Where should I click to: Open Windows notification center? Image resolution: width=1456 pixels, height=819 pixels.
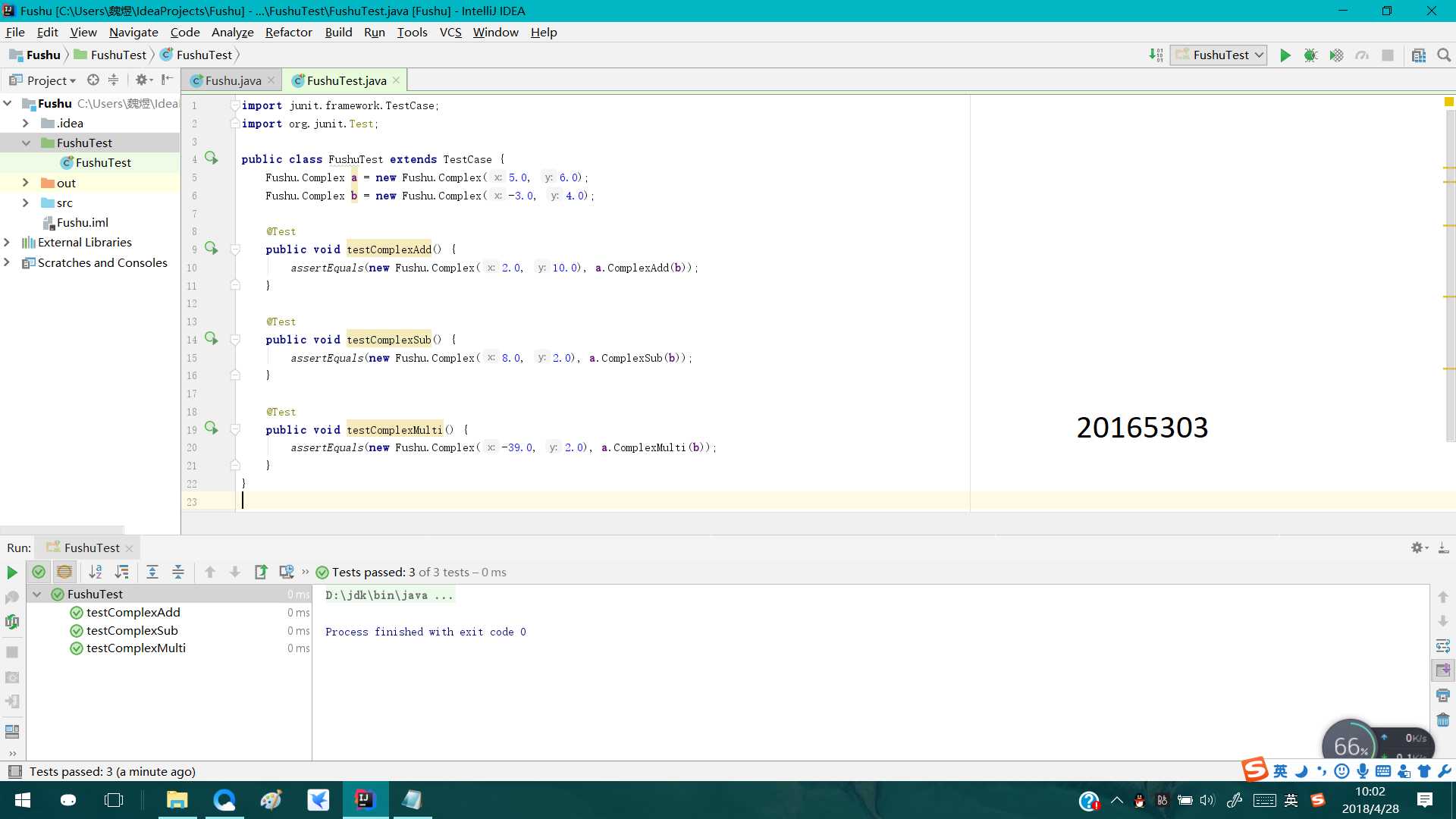pos(1425,800)
